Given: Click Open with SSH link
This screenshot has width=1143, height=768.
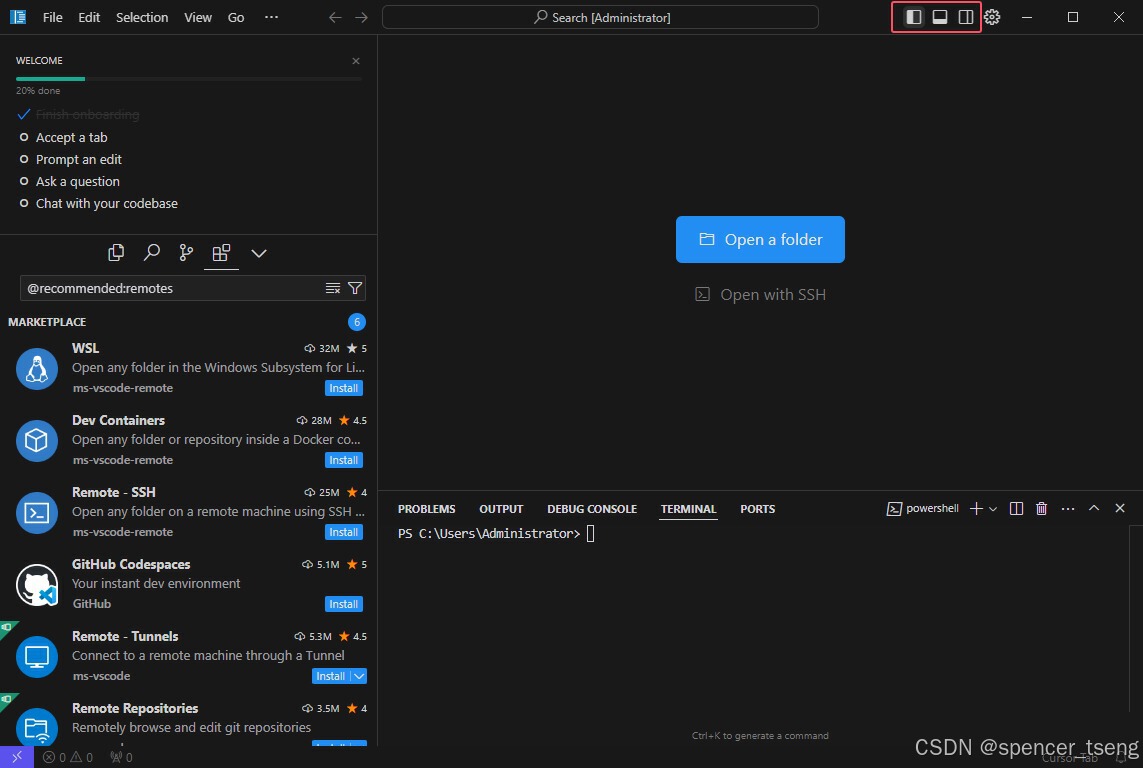Looking at the screenshot, I should pos(760,294).
